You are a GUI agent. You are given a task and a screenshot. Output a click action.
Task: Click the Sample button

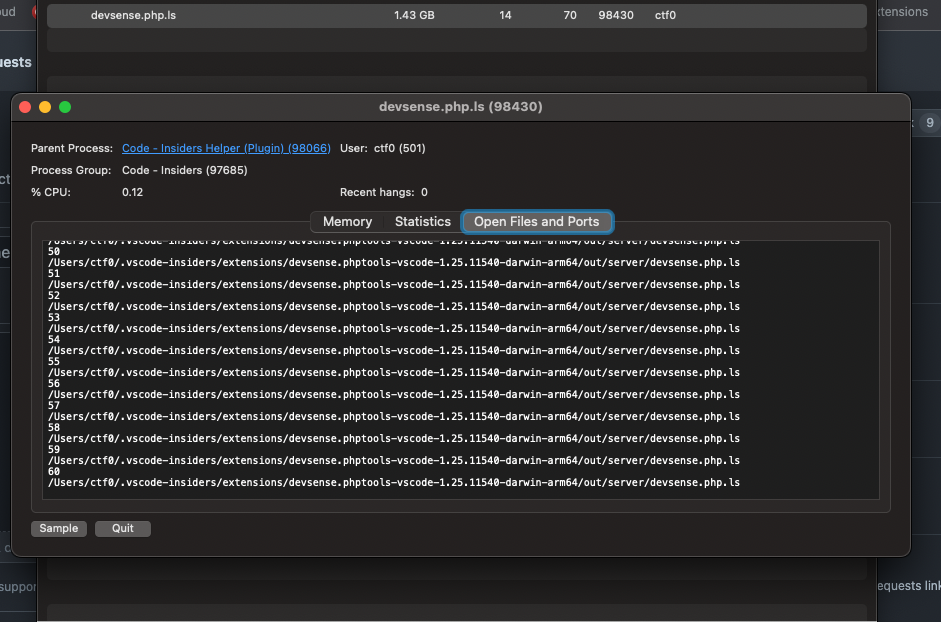click(x=58, y=528)
